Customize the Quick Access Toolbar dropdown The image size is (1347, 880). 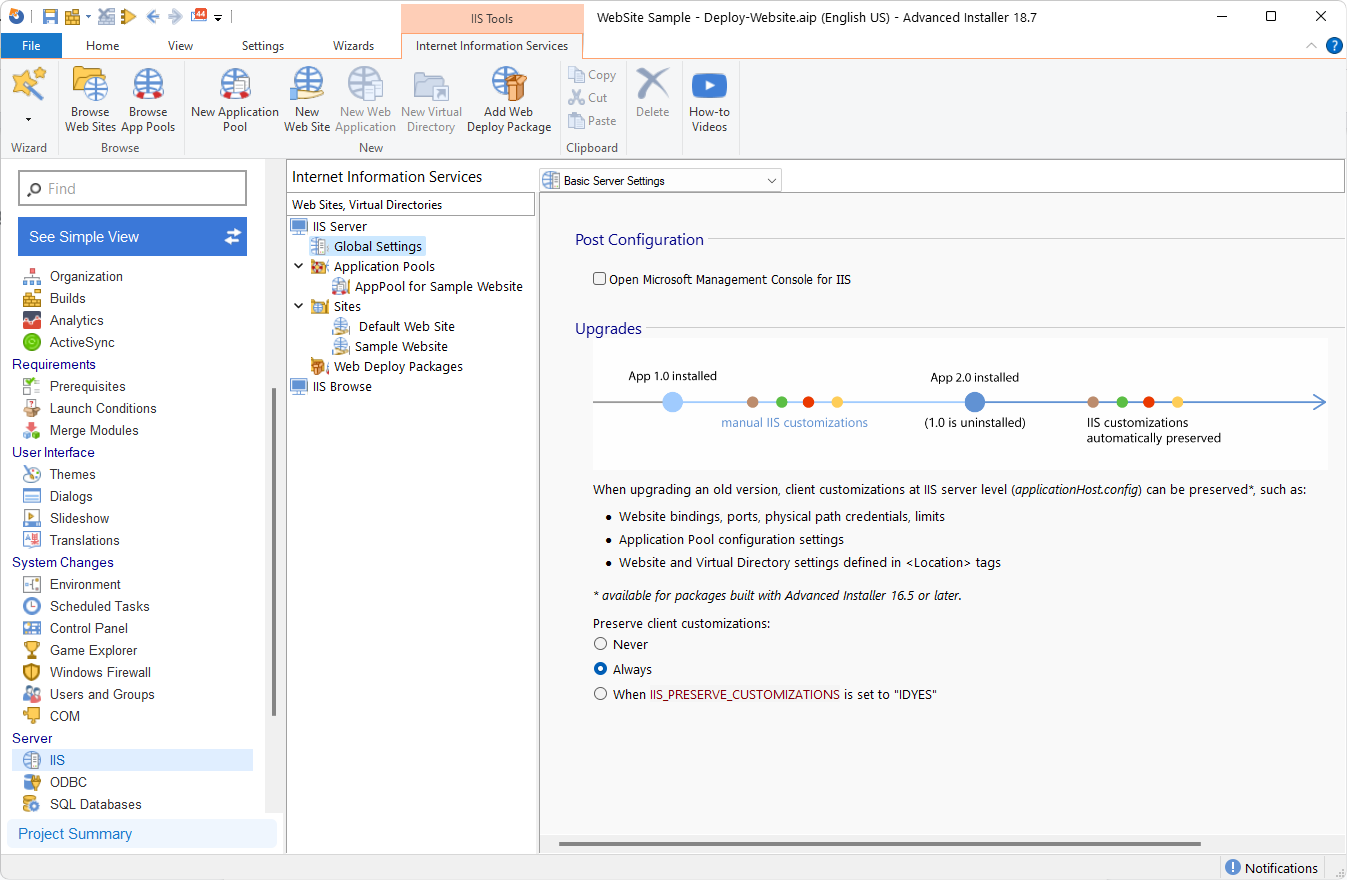[218, 17]
